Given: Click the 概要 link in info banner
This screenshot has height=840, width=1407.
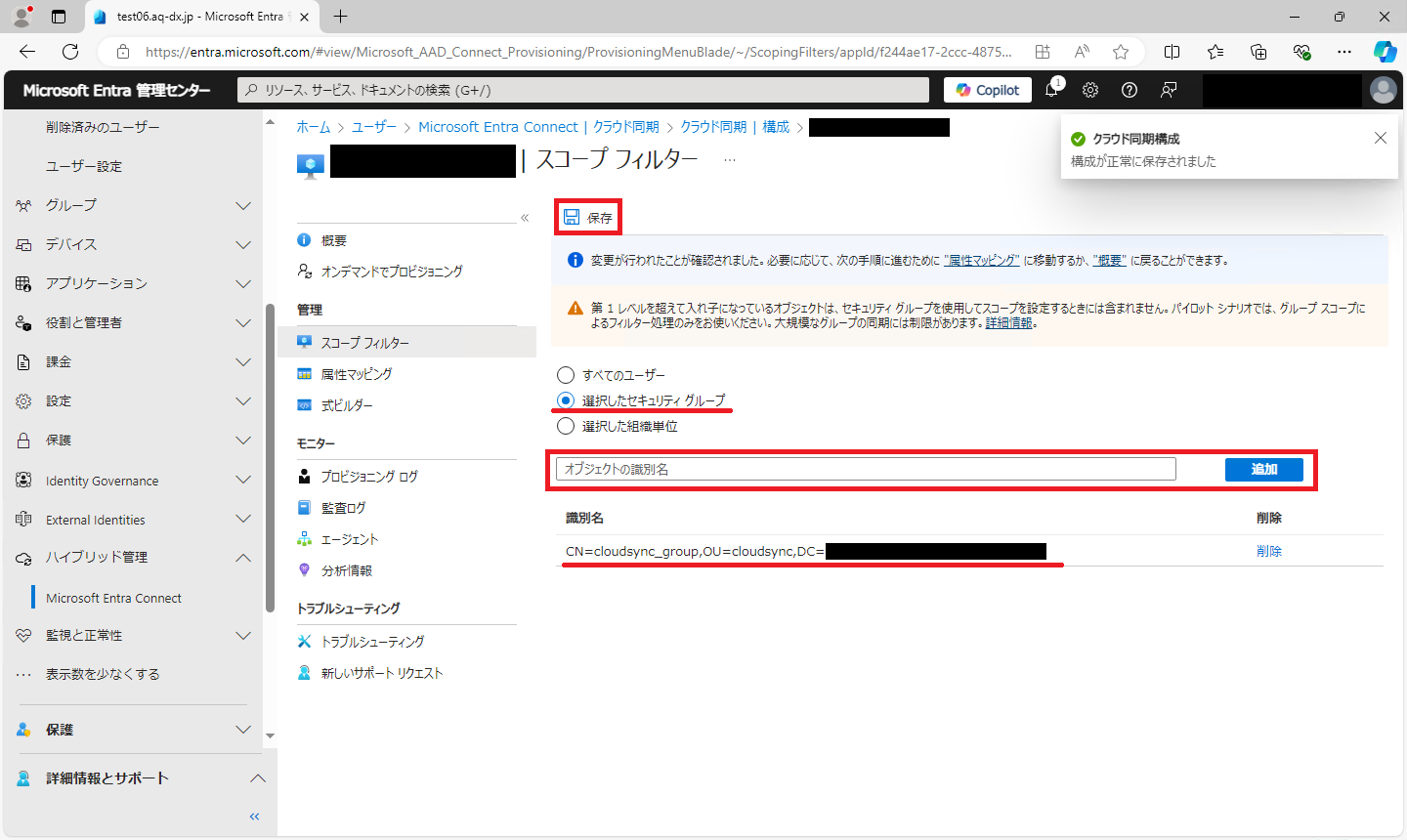Looking at the screenshot, I should click(x=1110, y=261).
